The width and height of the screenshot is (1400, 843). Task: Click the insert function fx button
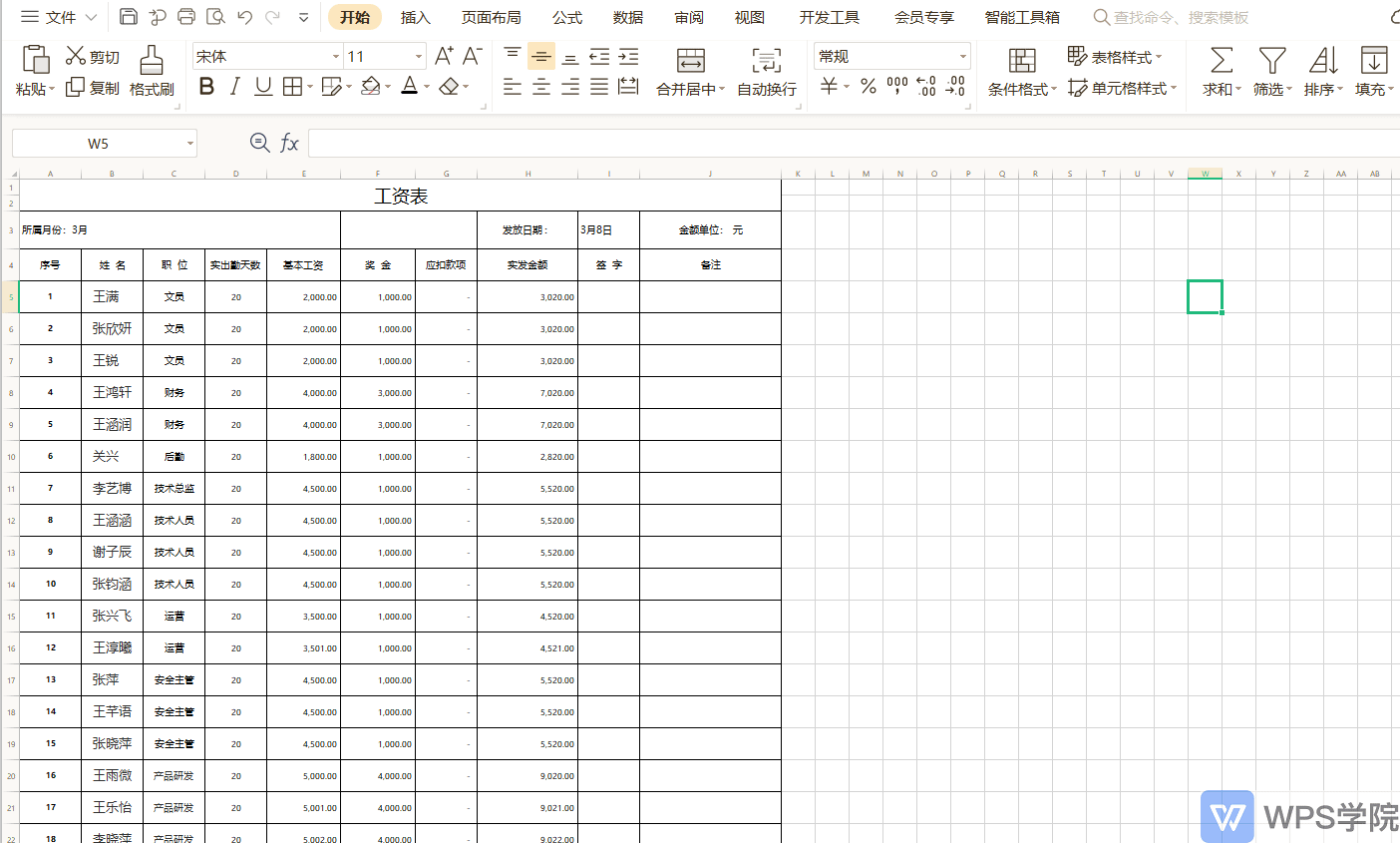pyautogui.click(x=289, y=144)
